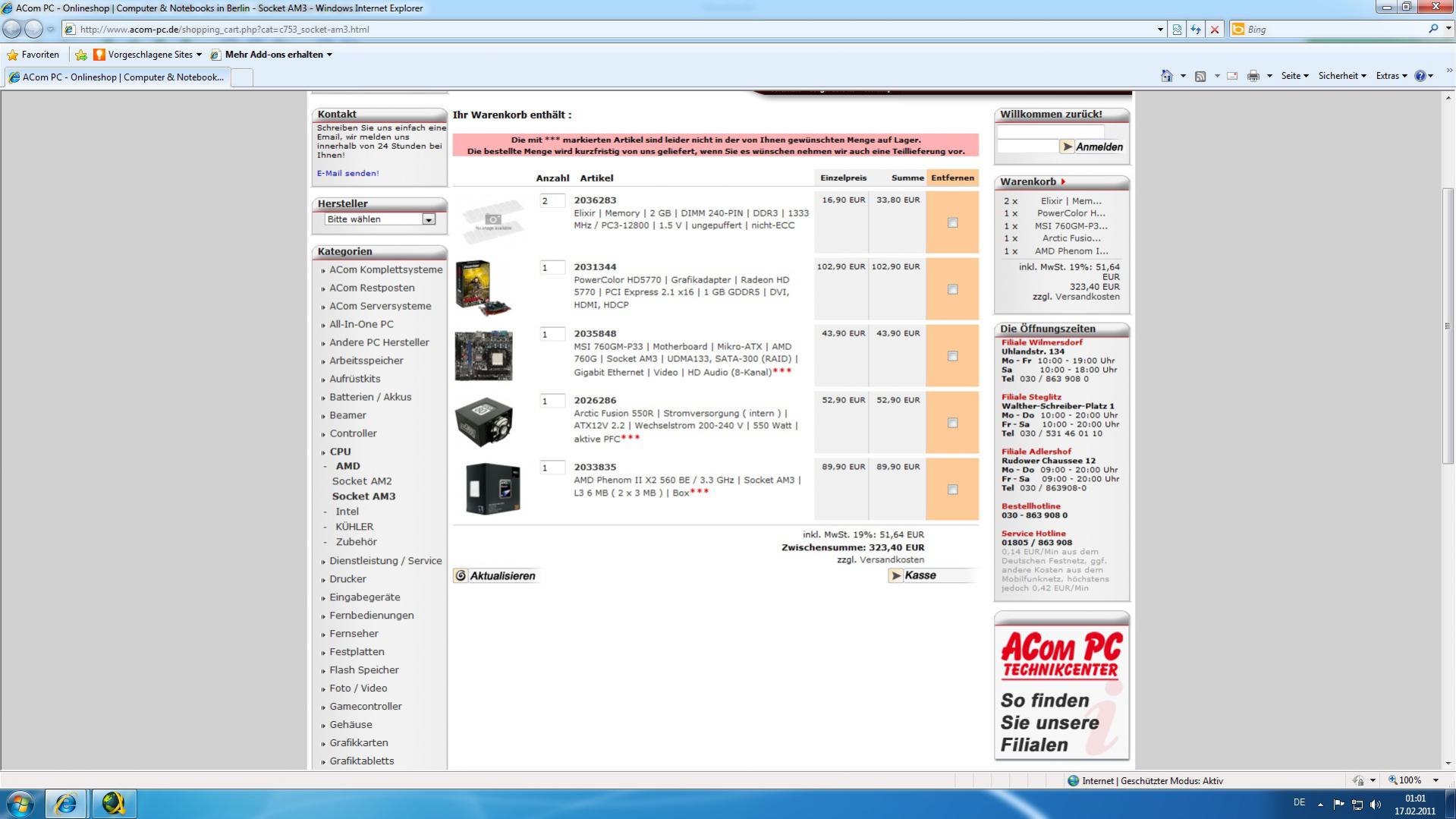
Task: Open the Extras menu
Action: [1391, 76]
